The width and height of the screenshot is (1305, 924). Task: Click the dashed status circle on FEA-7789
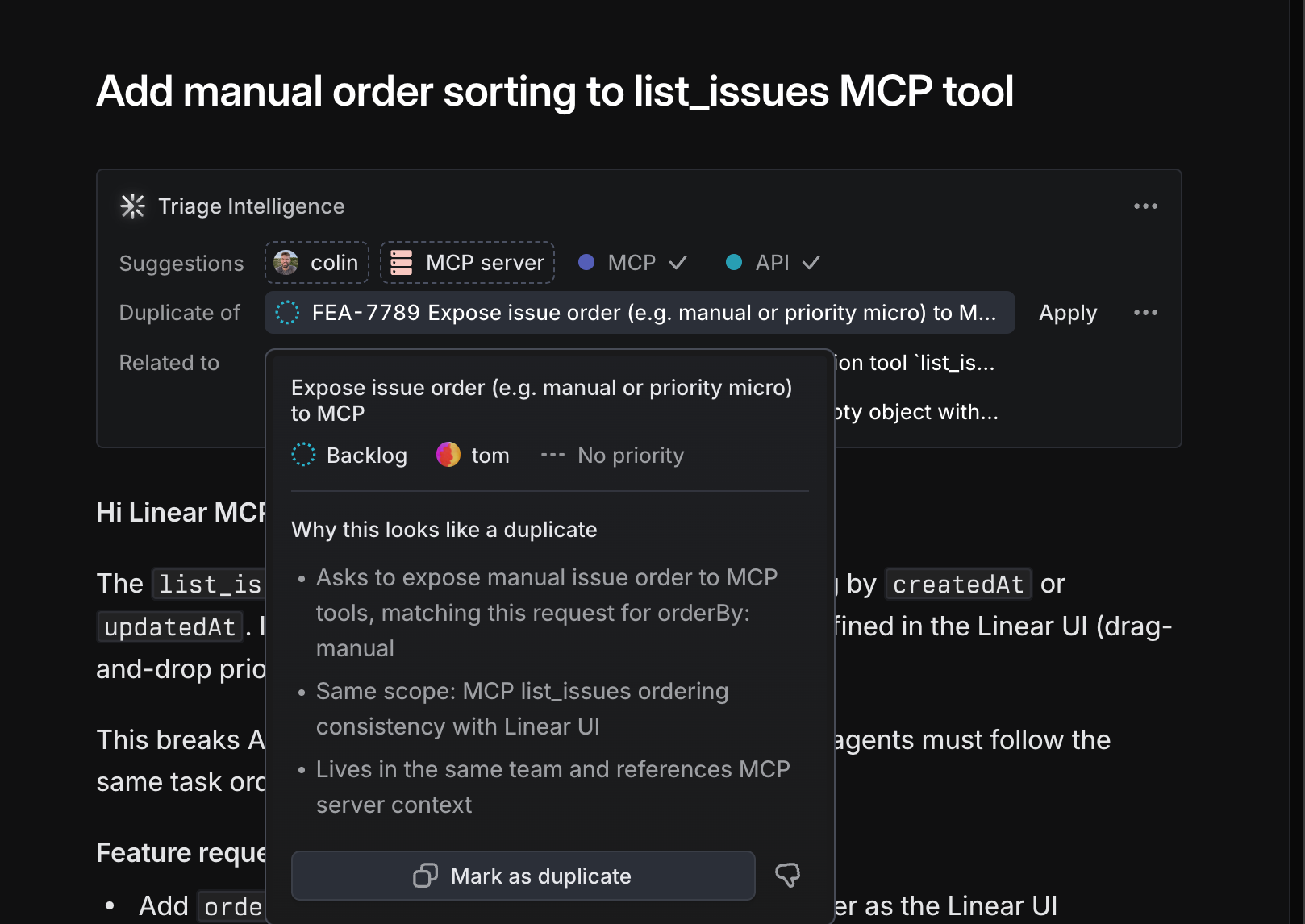click(287, 312)
